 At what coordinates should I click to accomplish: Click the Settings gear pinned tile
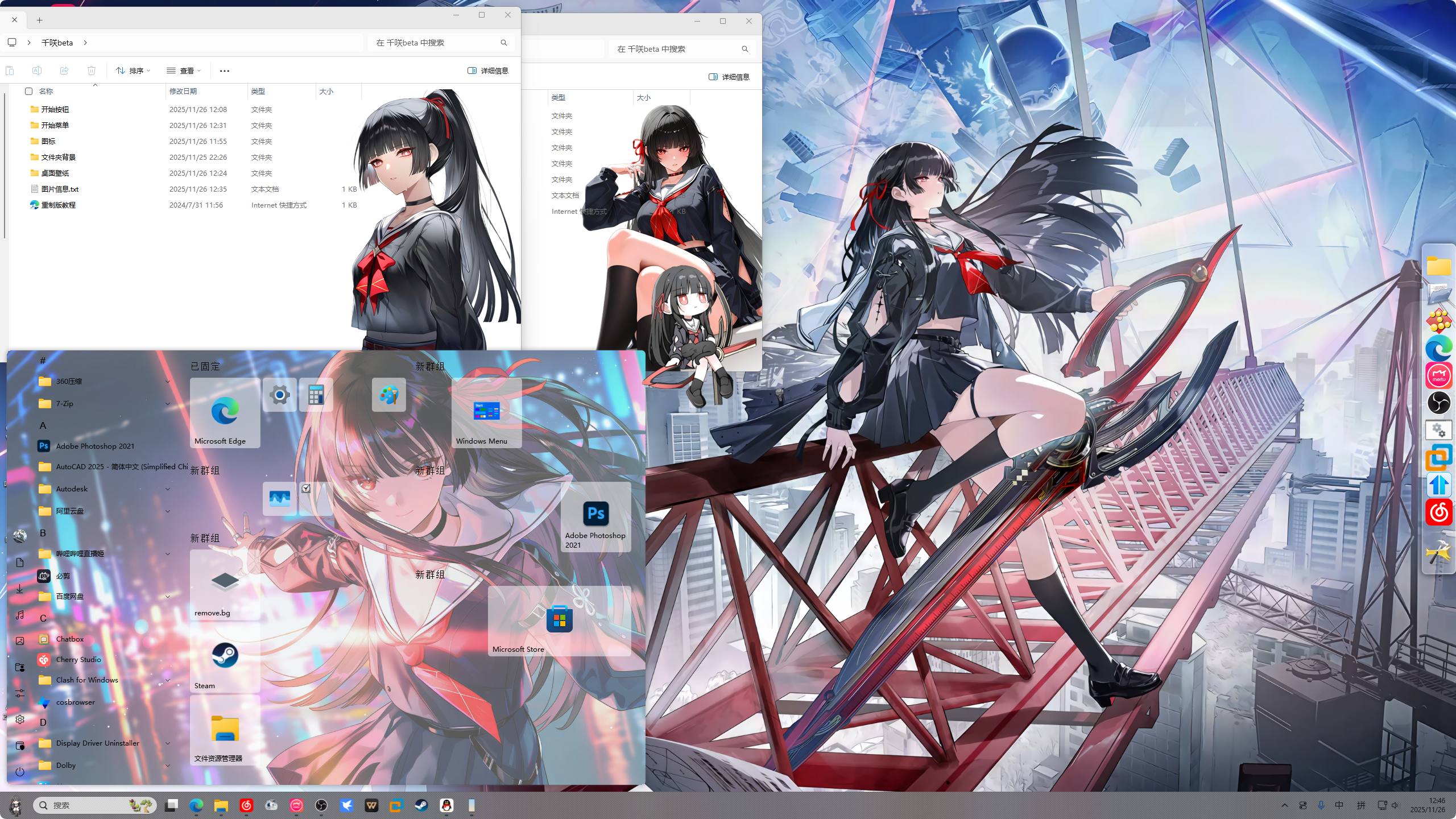[x=279, y=395]
